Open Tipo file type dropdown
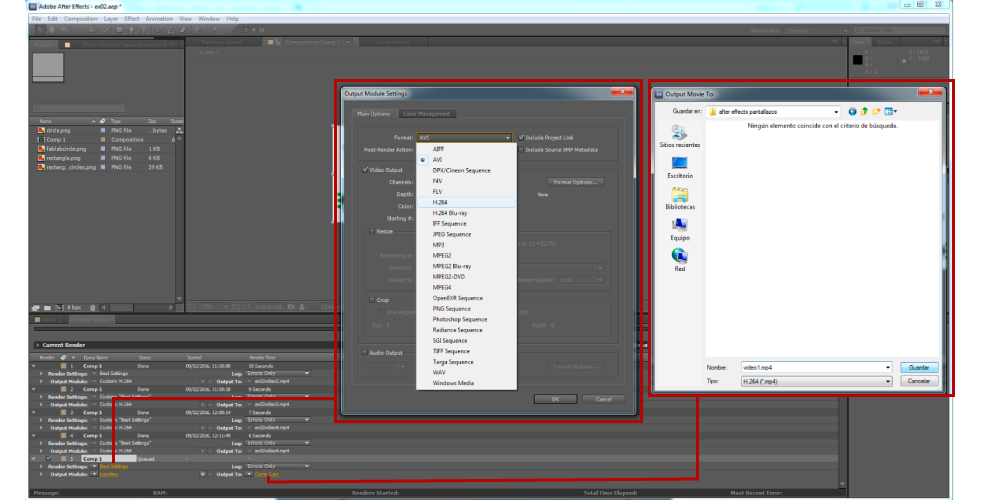Viewport: 1000px width, 500px height. 816,381
